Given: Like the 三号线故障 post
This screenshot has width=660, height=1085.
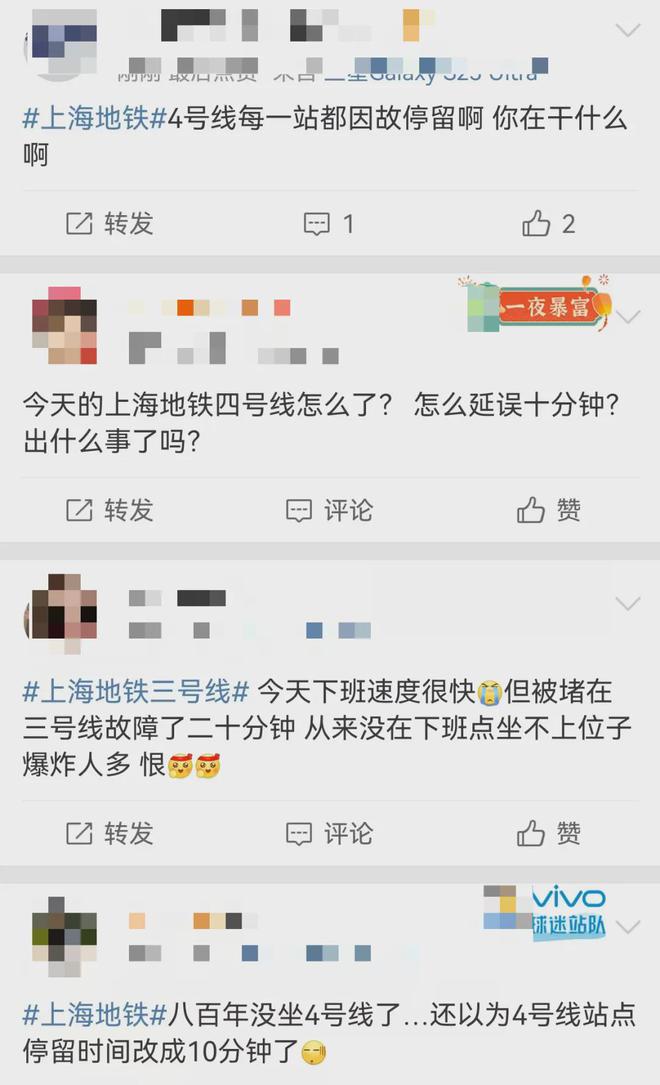Looking at the screenshot, I should tap(549, 833).
